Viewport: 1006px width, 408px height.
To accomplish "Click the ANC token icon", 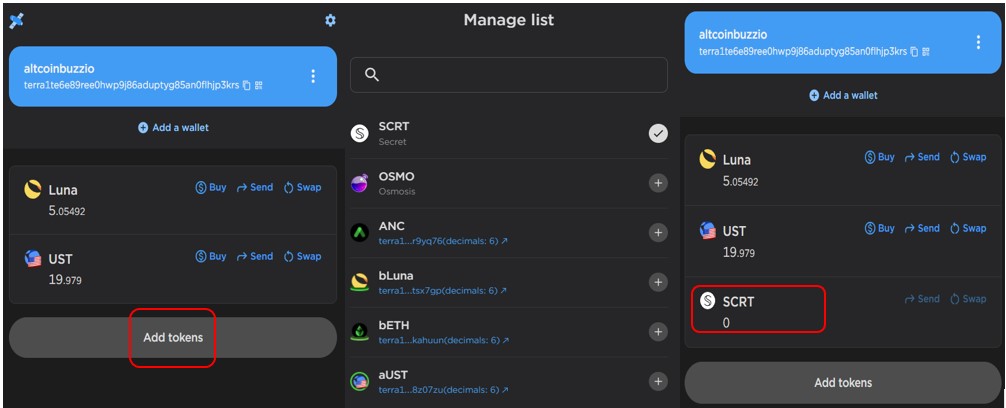I will coord(360,233).
